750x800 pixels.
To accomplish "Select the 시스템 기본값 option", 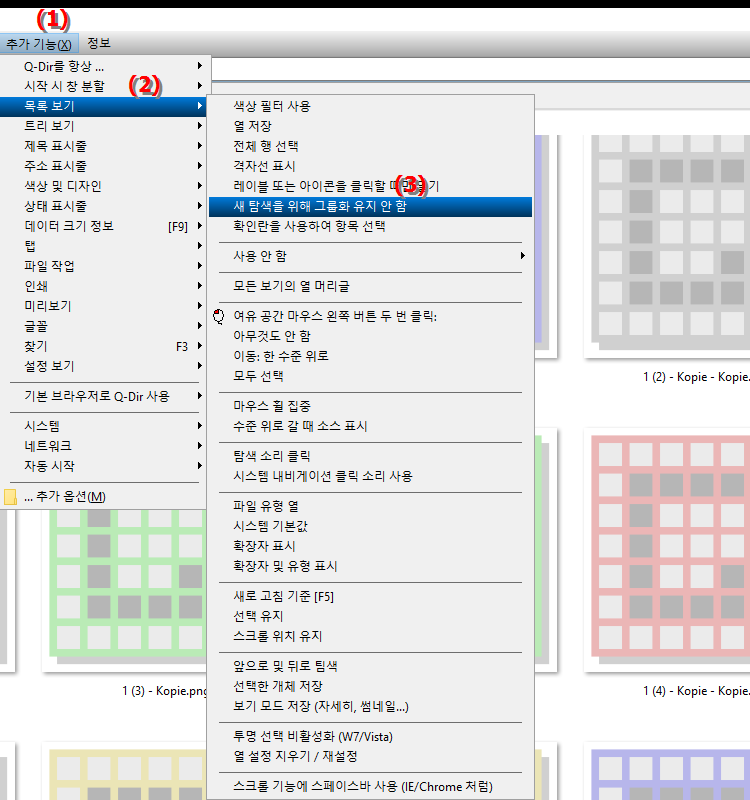I will [x=370, y=526].
